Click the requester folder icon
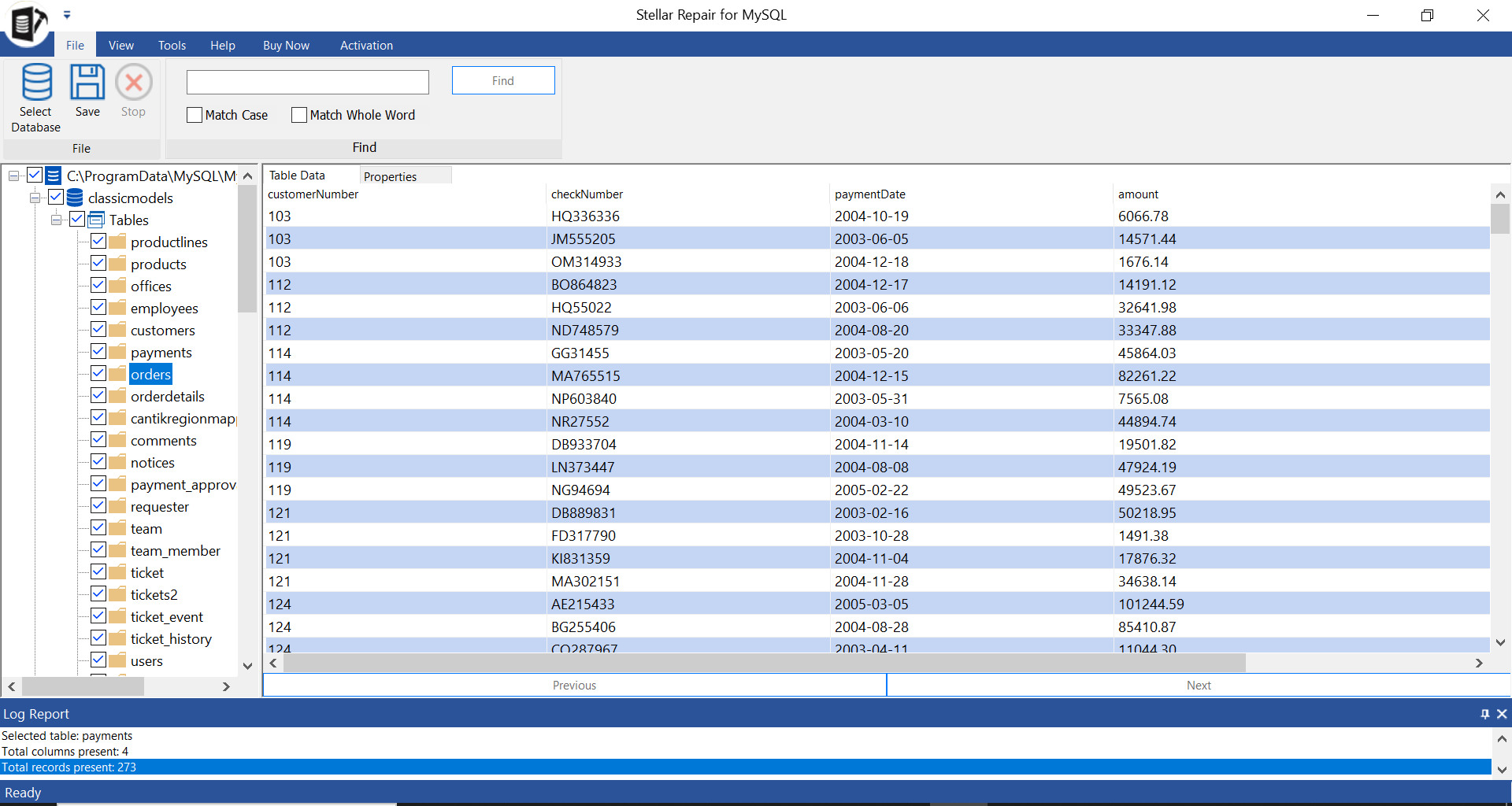 pos(117,506)
